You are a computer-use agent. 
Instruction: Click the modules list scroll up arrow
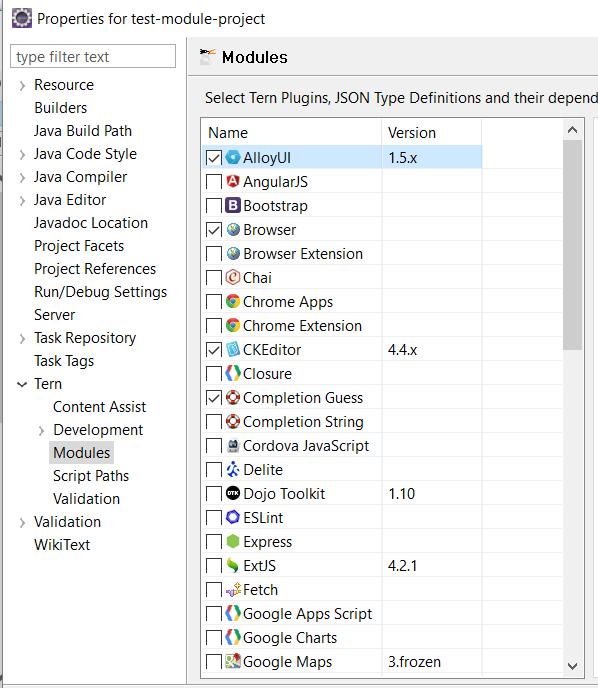[x=572, y=129]
